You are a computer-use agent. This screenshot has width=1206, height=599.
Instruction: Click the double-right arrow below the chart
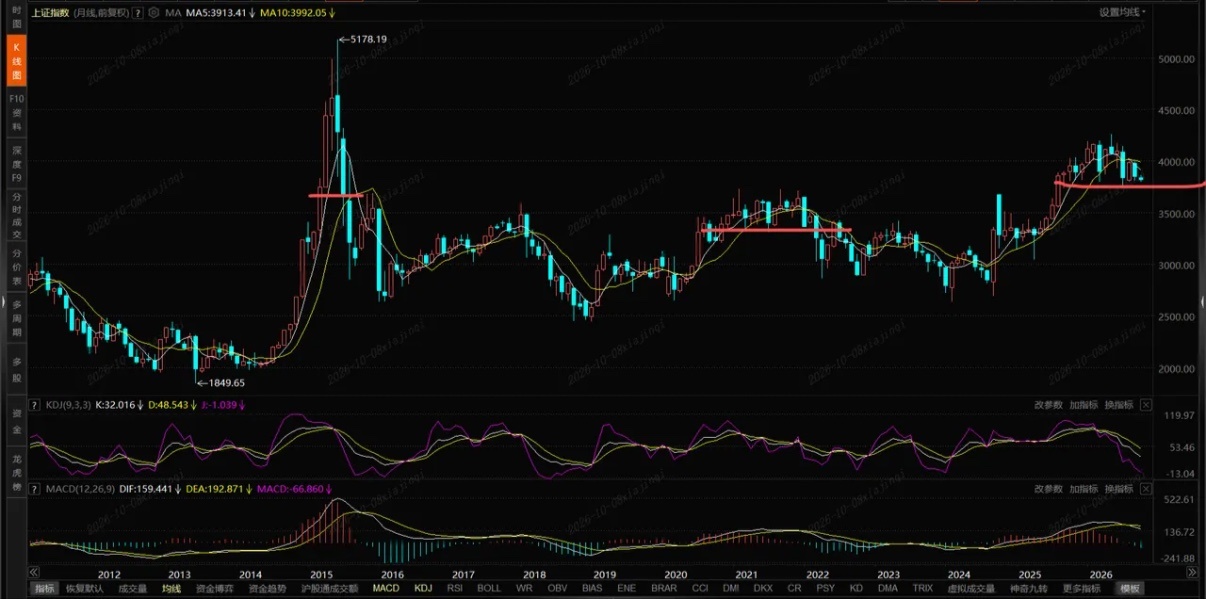[1190, 572]
